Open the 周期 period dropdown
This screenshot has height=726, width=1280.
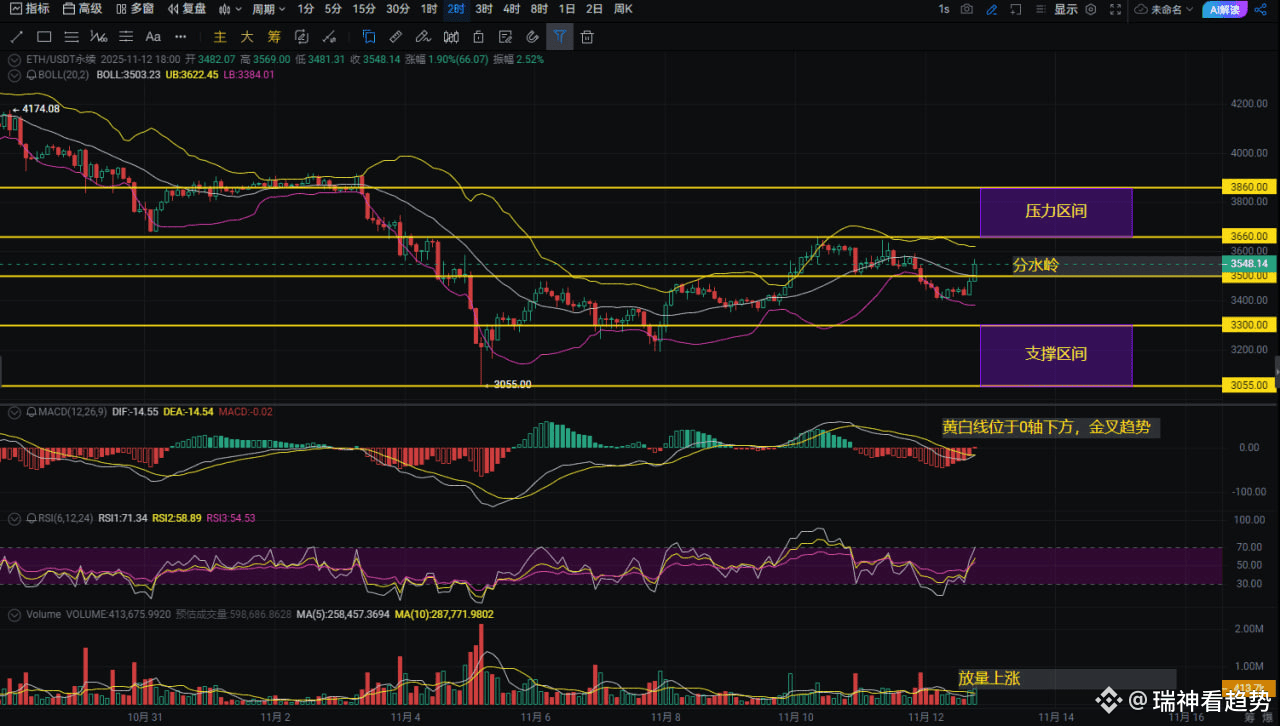[268, 9]
